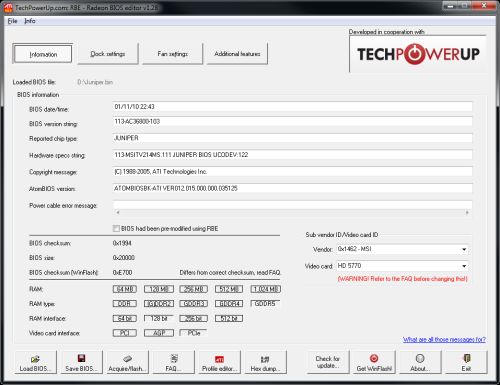
Task: Select the 1,024 MB RAM indicator
Action: click(x=266, y=289)
